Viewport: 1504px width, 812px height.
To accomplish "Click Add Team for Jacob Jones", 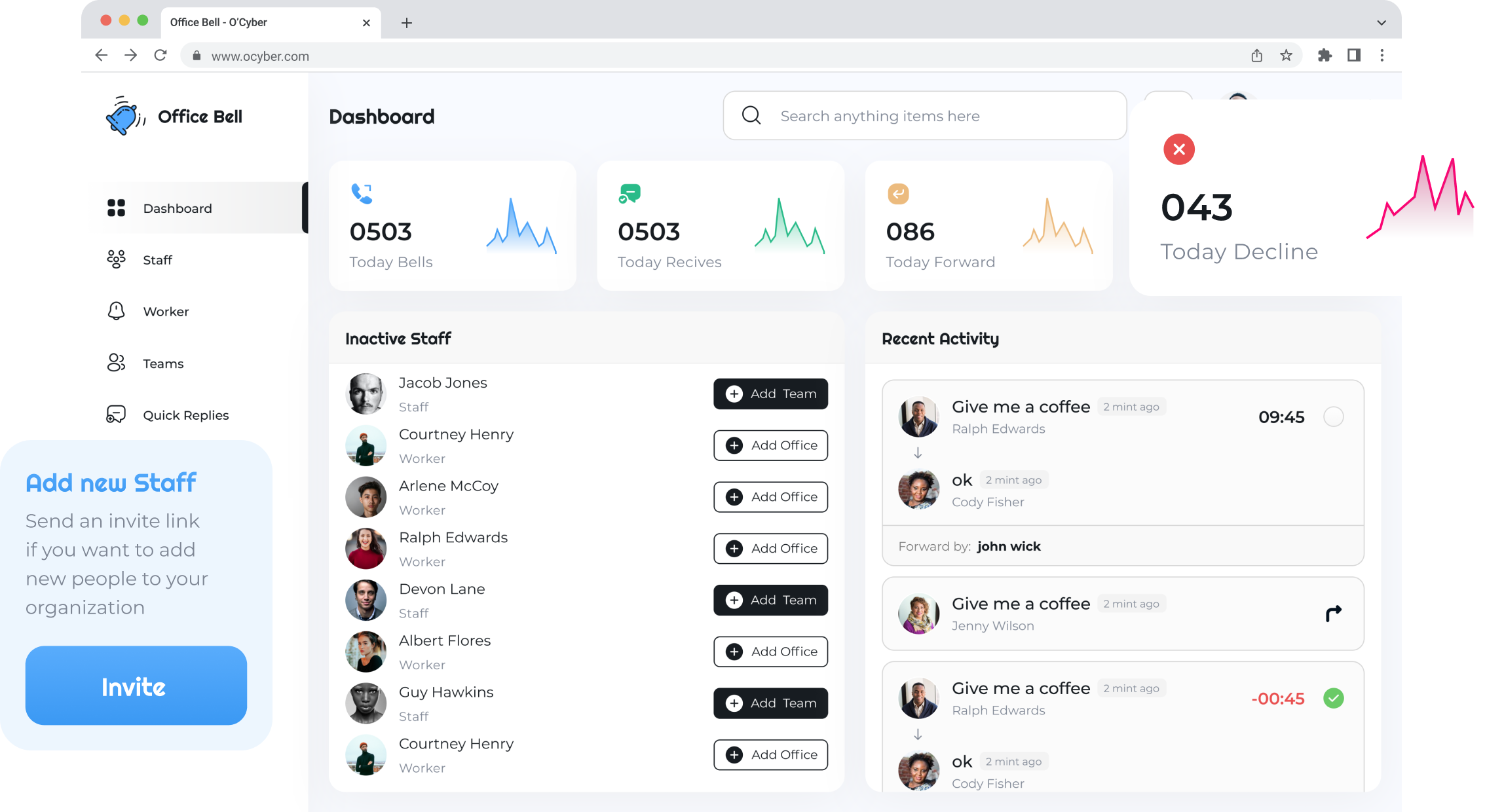I will [770, 394].
